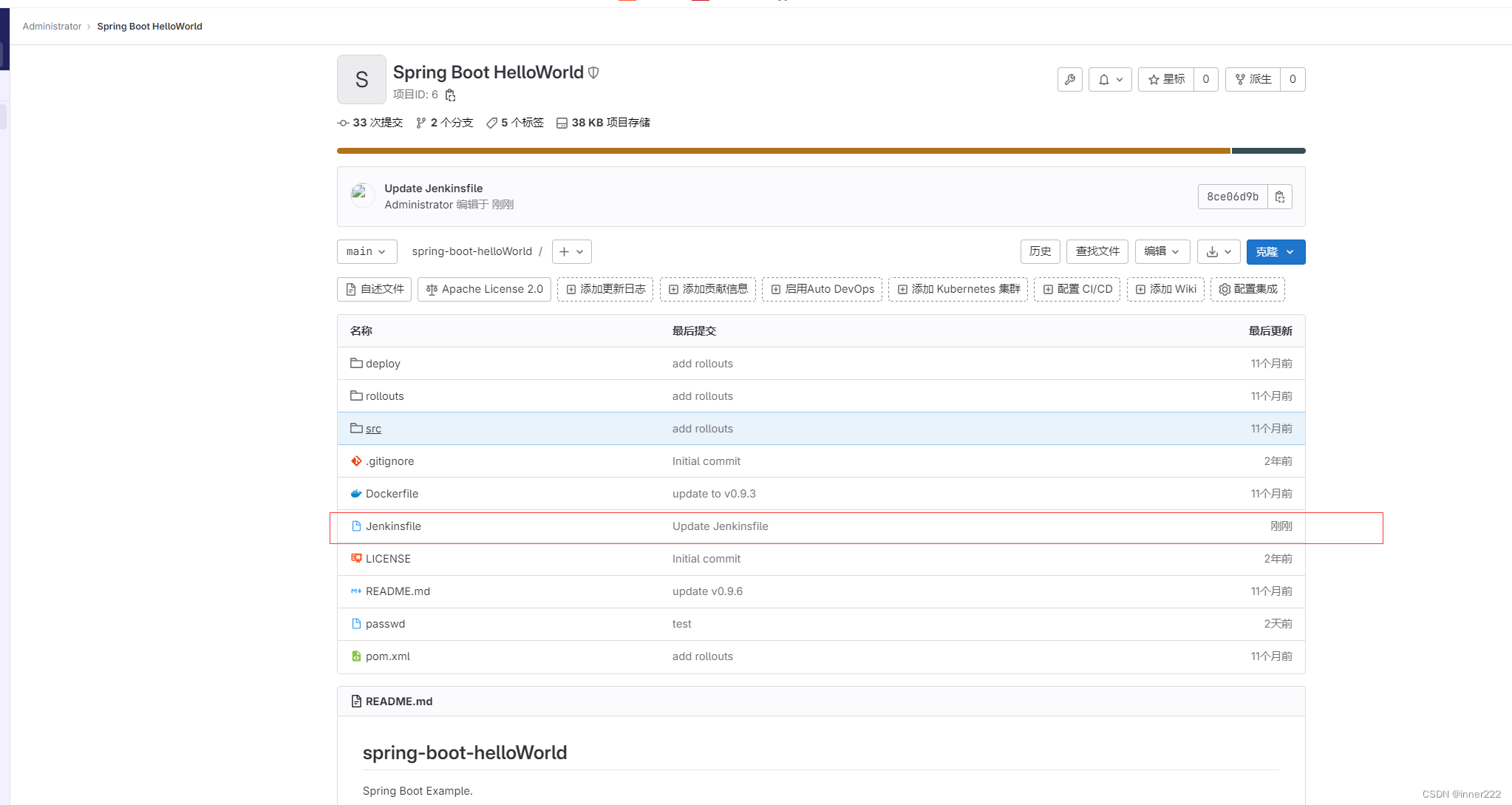
Task: Open the Jenkinsfile file
Action: tap(393, 526)
